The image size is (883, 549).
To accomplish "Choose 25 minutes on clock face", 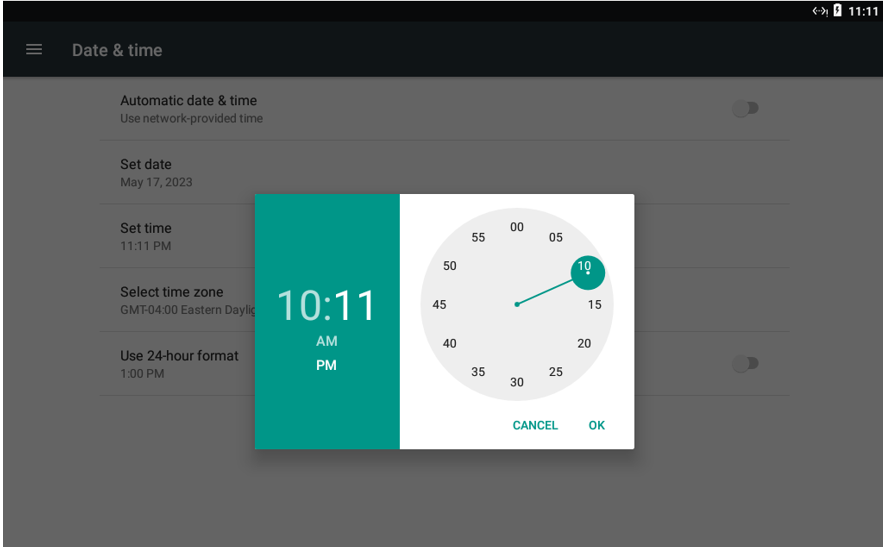I will (556, 372).
